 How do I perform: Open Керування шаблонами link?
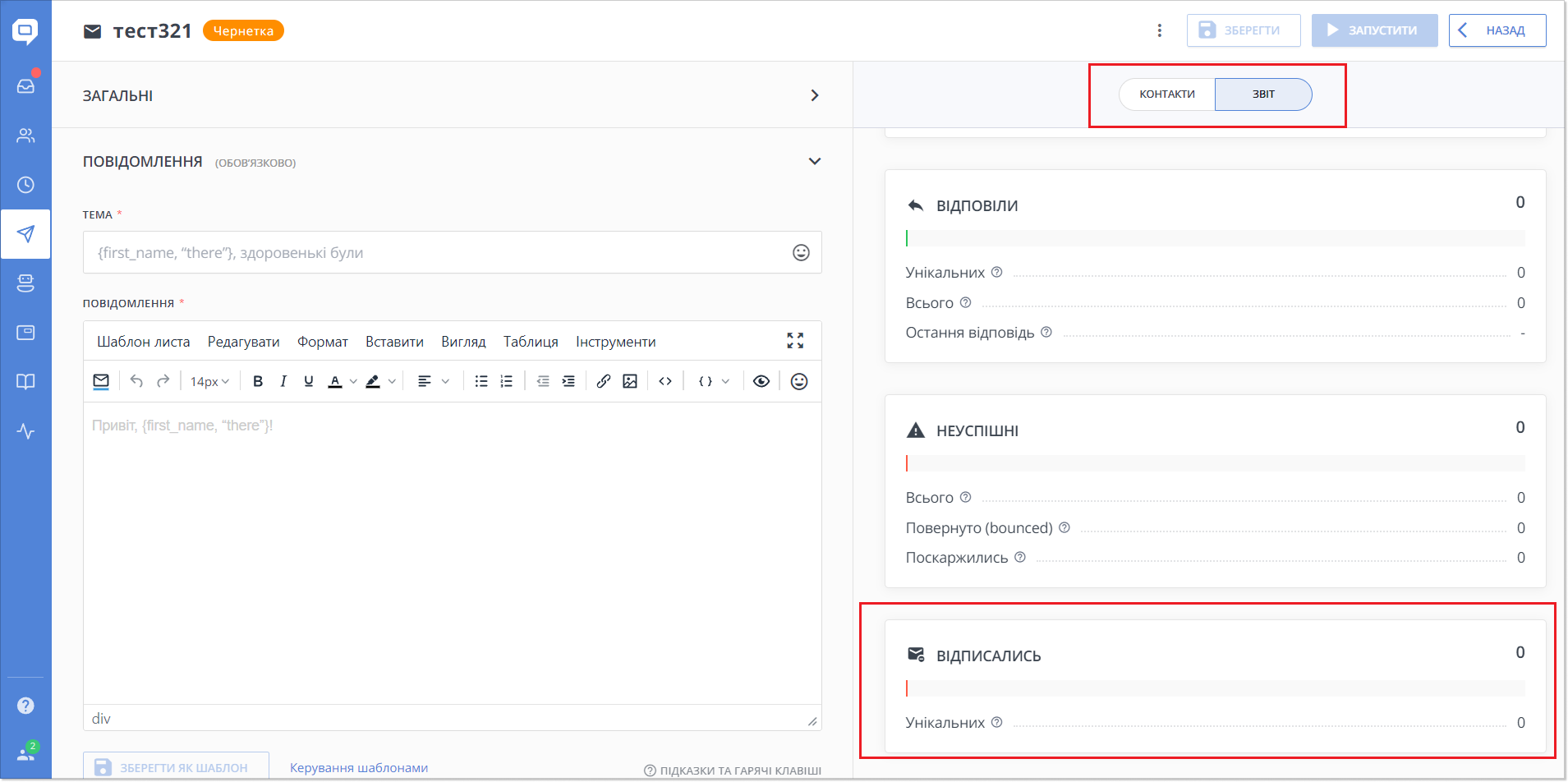click(x=359, y=768)
